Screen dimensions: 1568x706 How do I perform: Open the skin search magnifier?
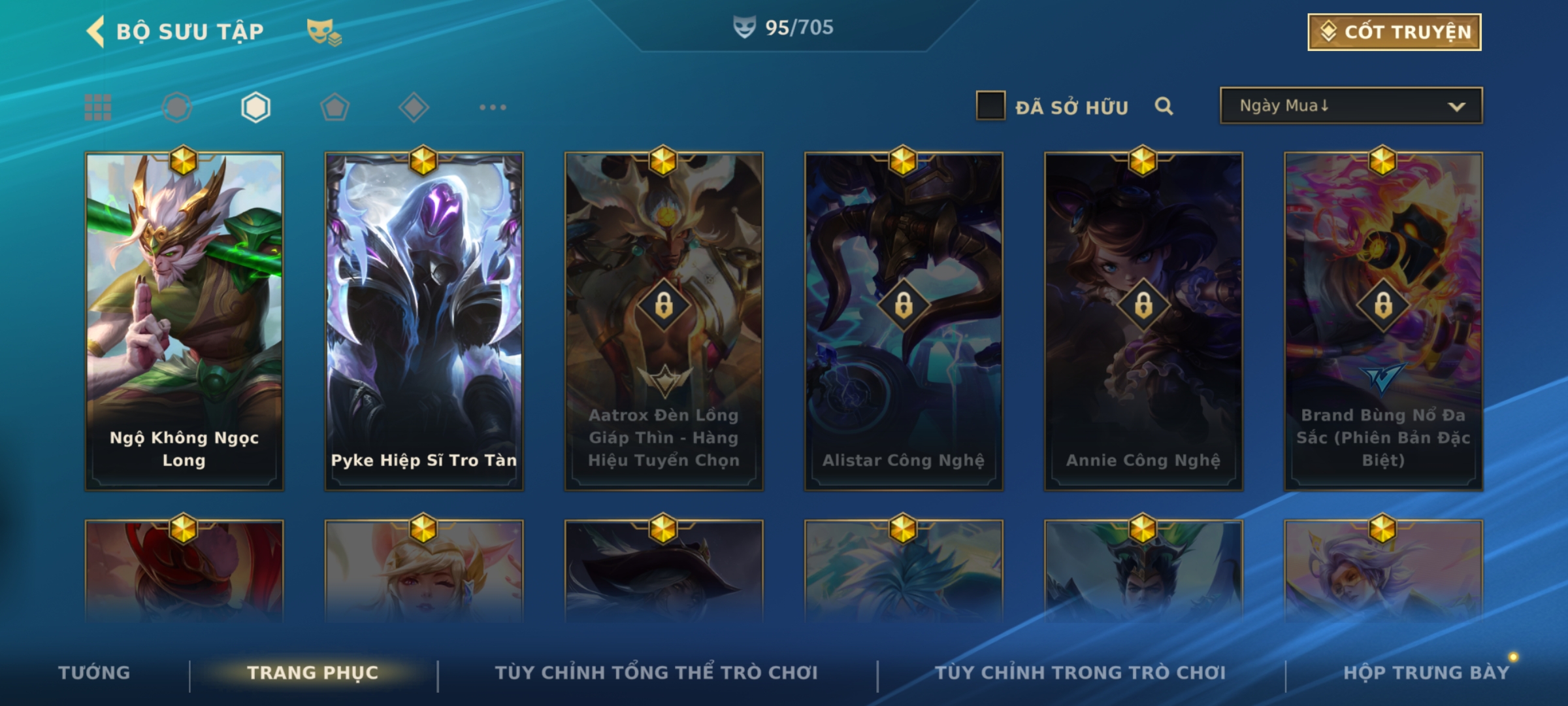click(1164, 106)
